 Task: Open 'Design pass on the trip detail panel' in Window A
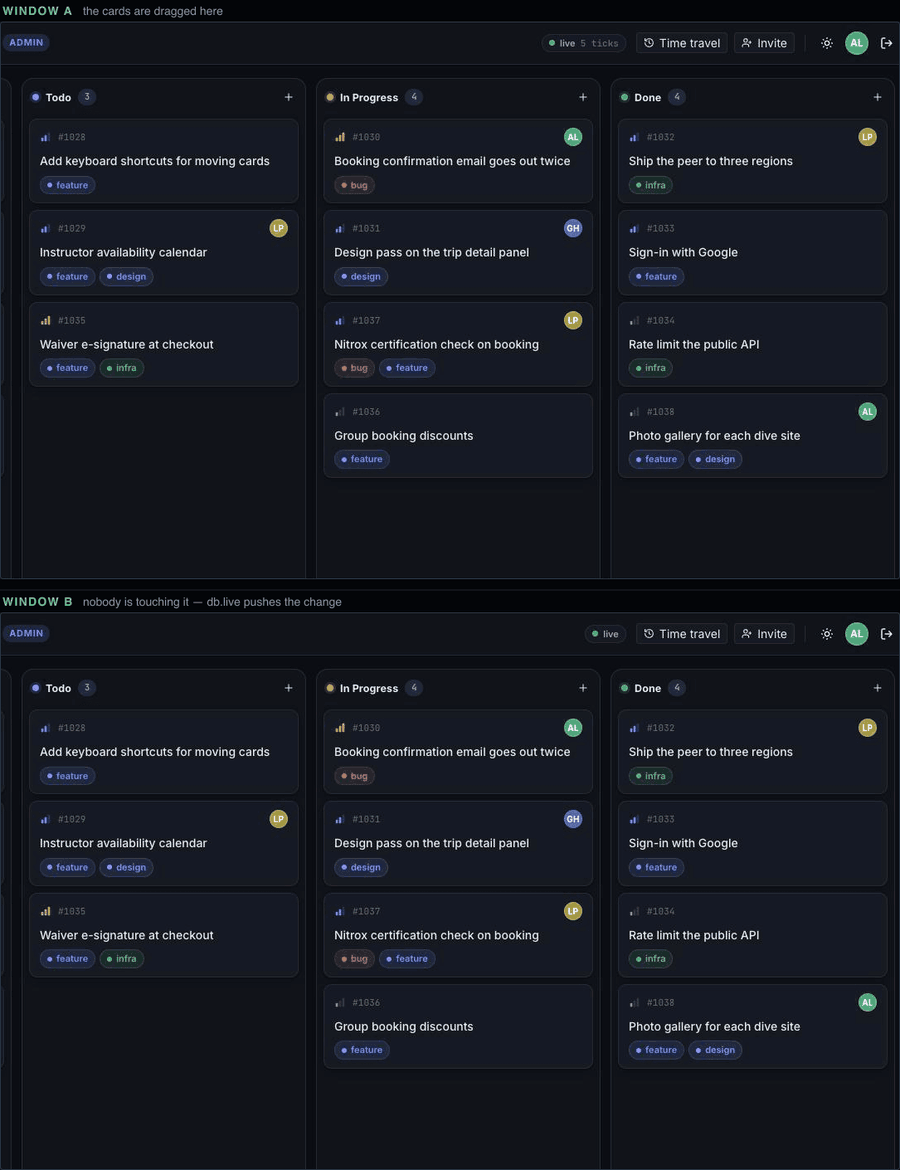[458, 253]
